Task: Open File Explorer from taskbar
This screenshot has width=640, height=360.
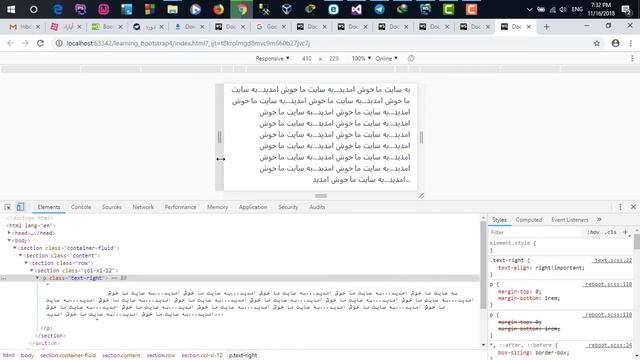Action: [x=172, y=9]
